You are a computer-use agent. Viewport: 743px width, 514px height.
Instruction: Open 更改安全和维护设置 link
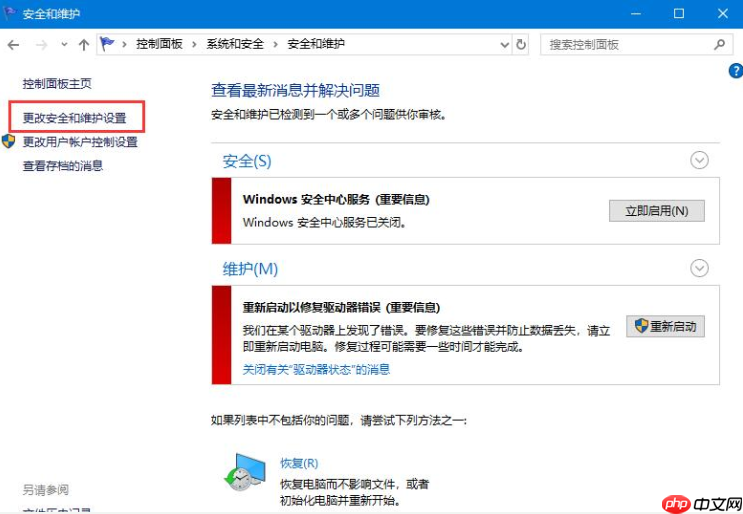75,117
